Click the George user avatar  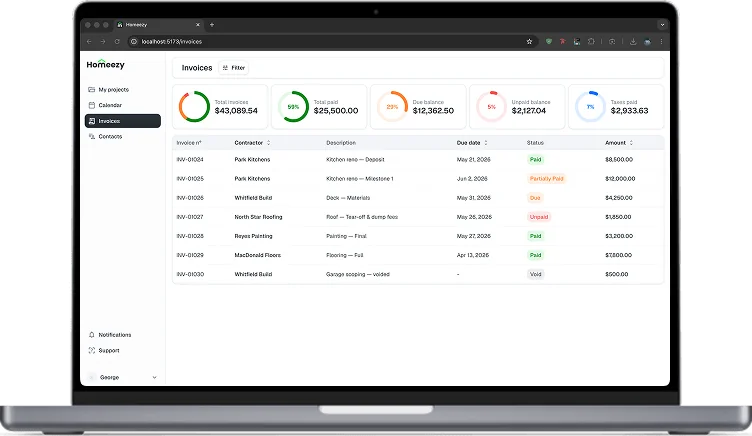pyautogui.click(x=92, y=377)
